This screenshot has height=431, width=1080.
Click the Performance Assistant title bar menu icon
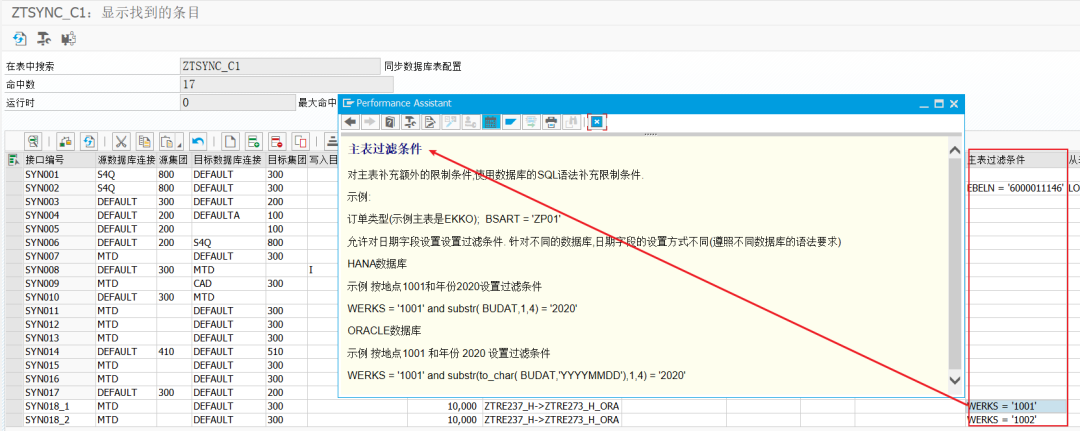tap(348, 103)
